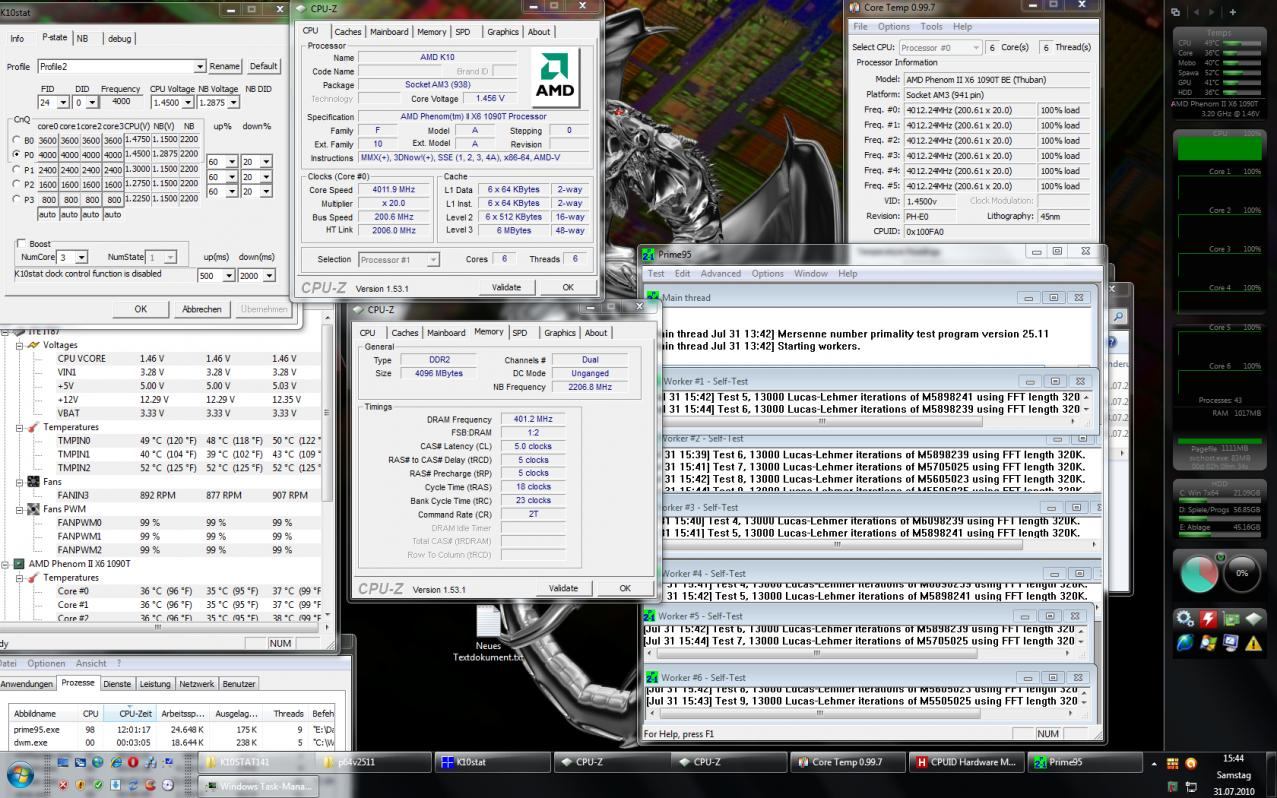Switch to SPD tab in lower CPU-Z
This screenshot has height=798, width=1277.
520,333
